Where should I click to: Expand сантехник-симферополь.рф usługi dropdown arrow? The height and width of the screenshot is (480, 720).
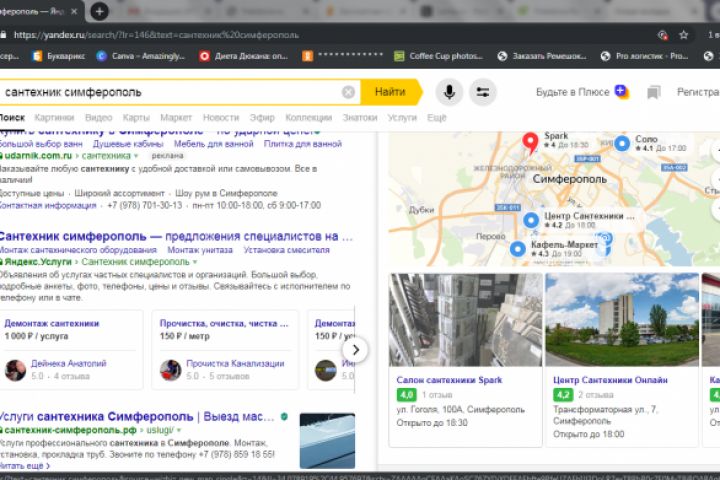[179, 430]
